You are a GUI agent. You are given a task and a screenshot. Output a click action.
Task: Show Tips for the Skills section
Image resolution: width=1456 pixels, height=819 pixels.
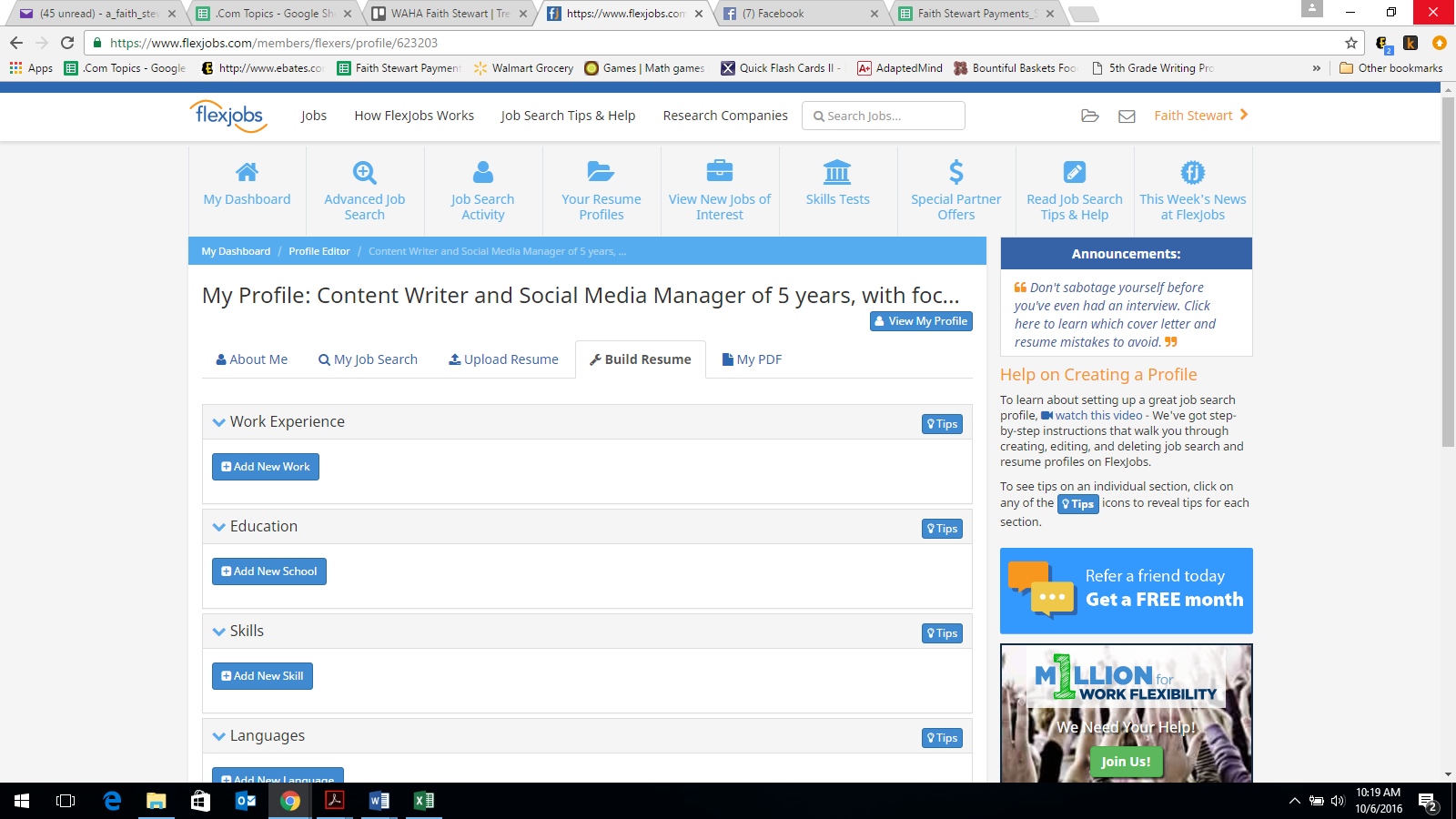click(942, 633)
